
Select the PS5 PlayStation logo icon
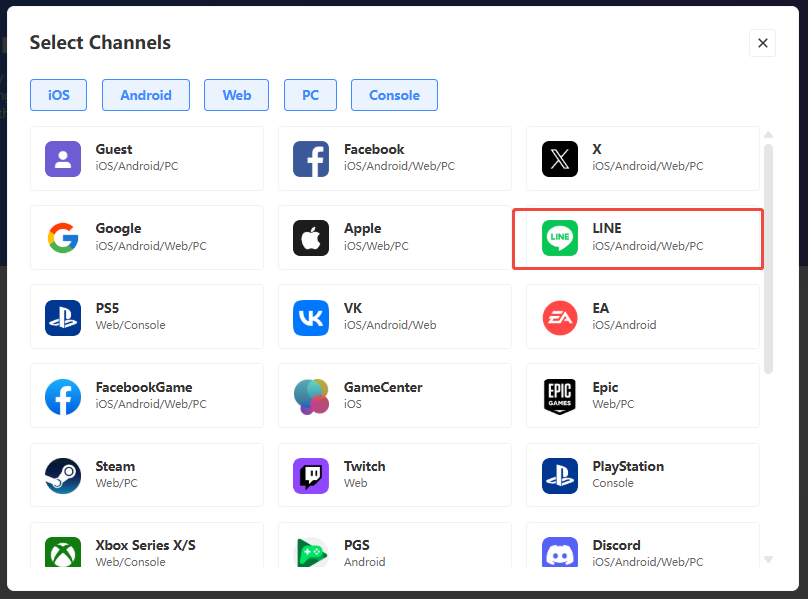[63, 318]
